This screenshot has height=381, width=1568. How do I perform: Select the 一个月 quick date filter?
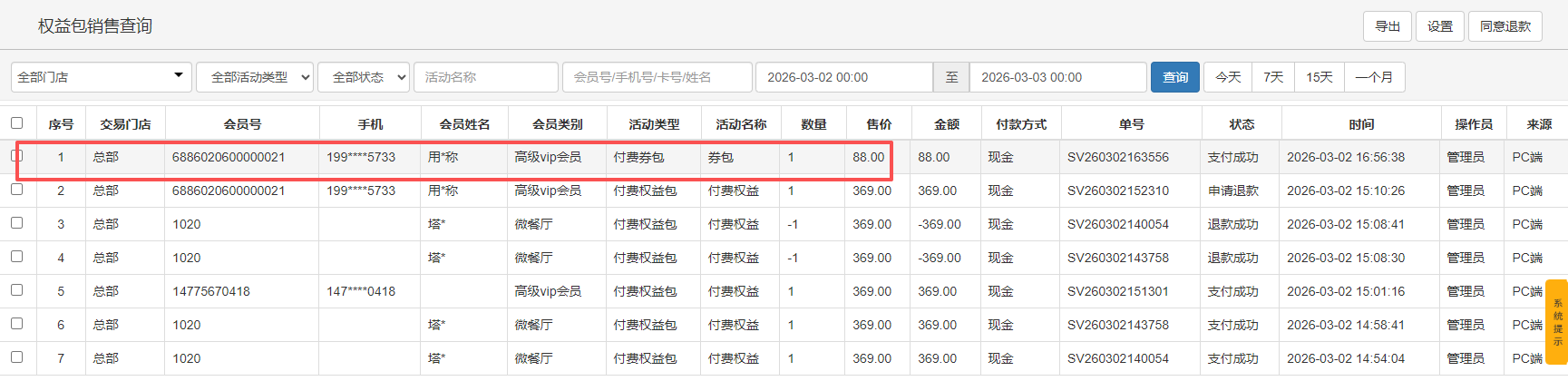tap(1374, 77)
